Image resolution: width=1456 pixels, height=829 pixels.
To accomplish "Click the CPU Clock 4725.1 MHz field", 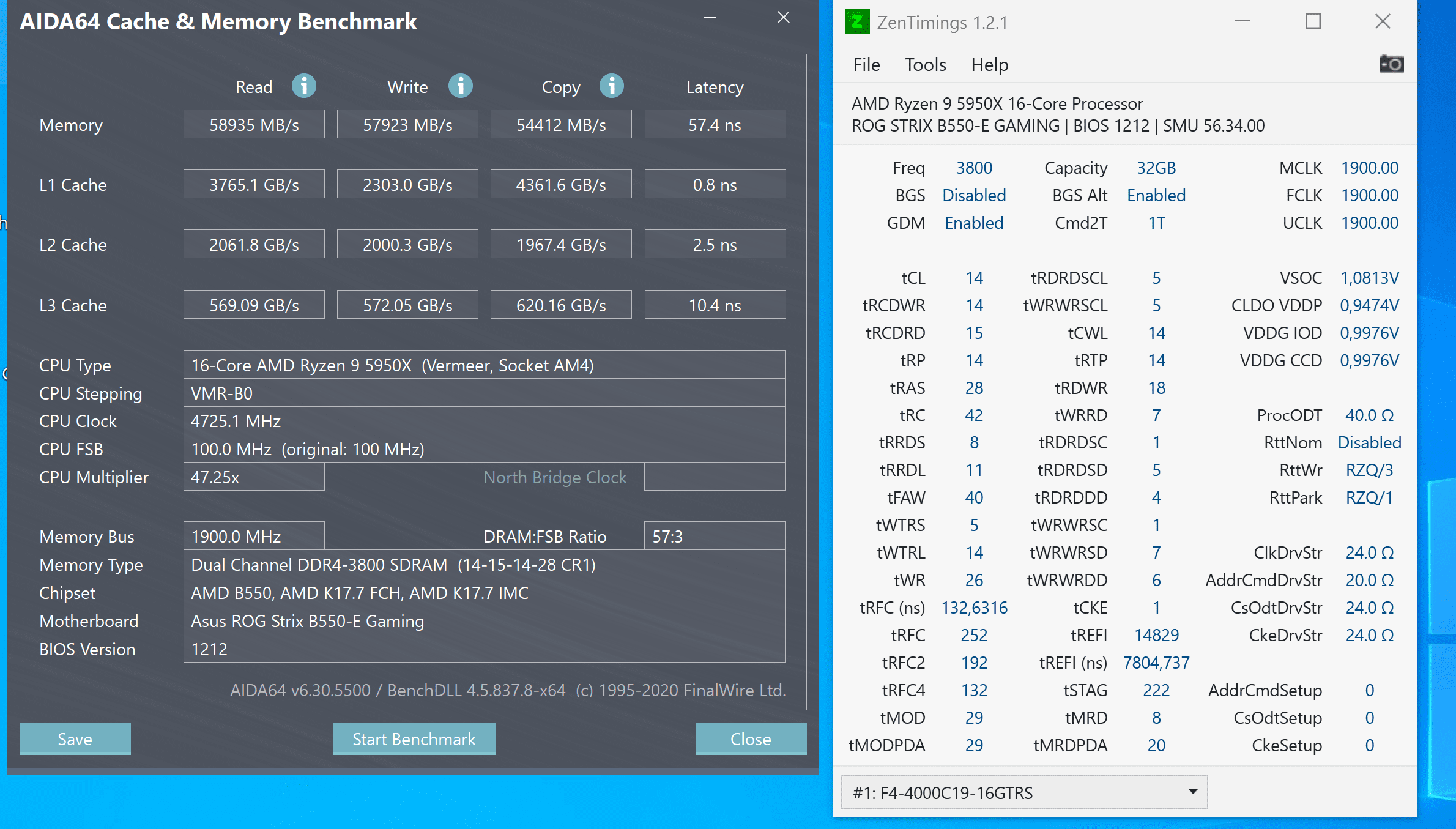I will tap(485, 421).
